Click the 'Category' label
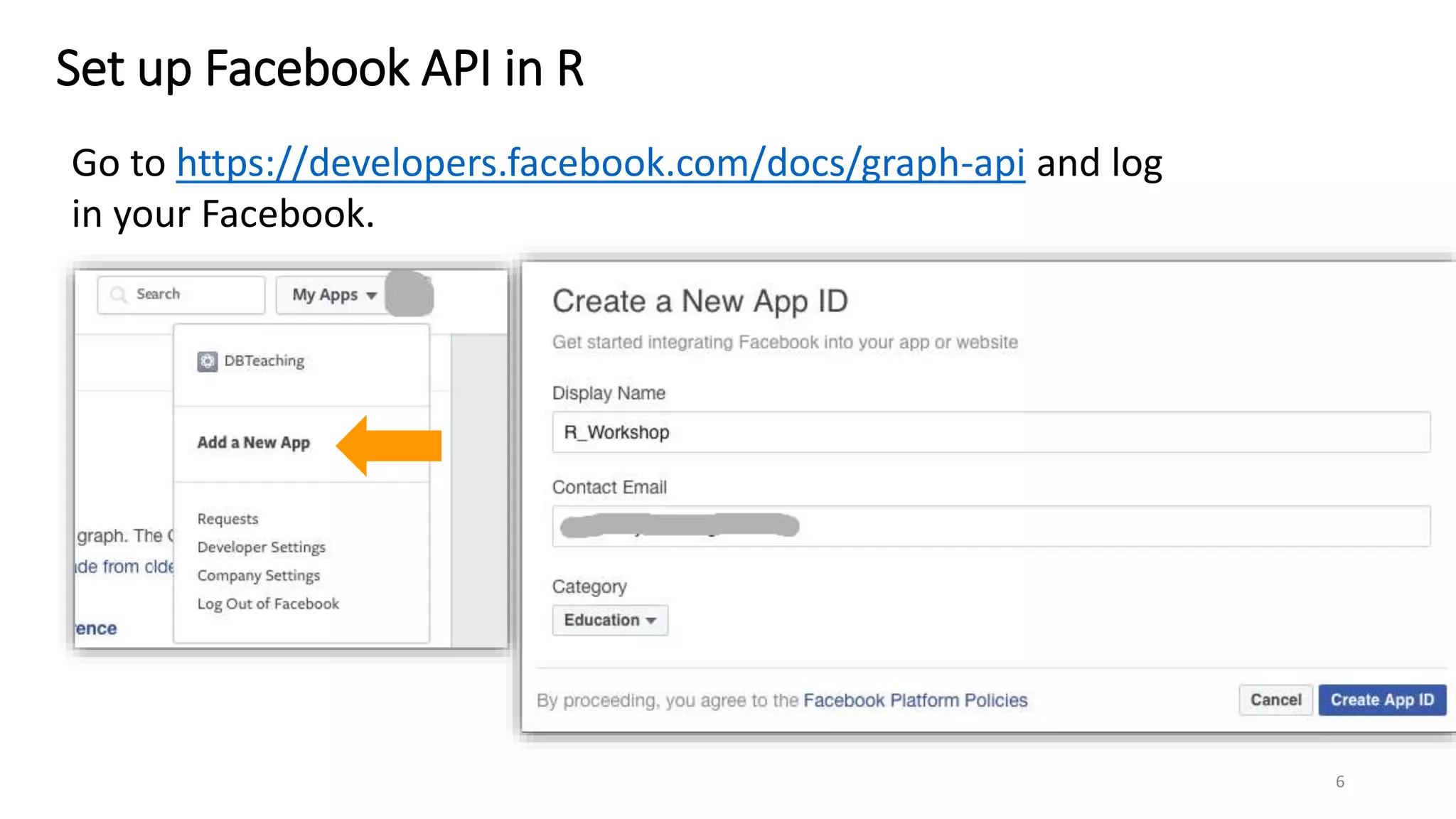 [589, 587]
